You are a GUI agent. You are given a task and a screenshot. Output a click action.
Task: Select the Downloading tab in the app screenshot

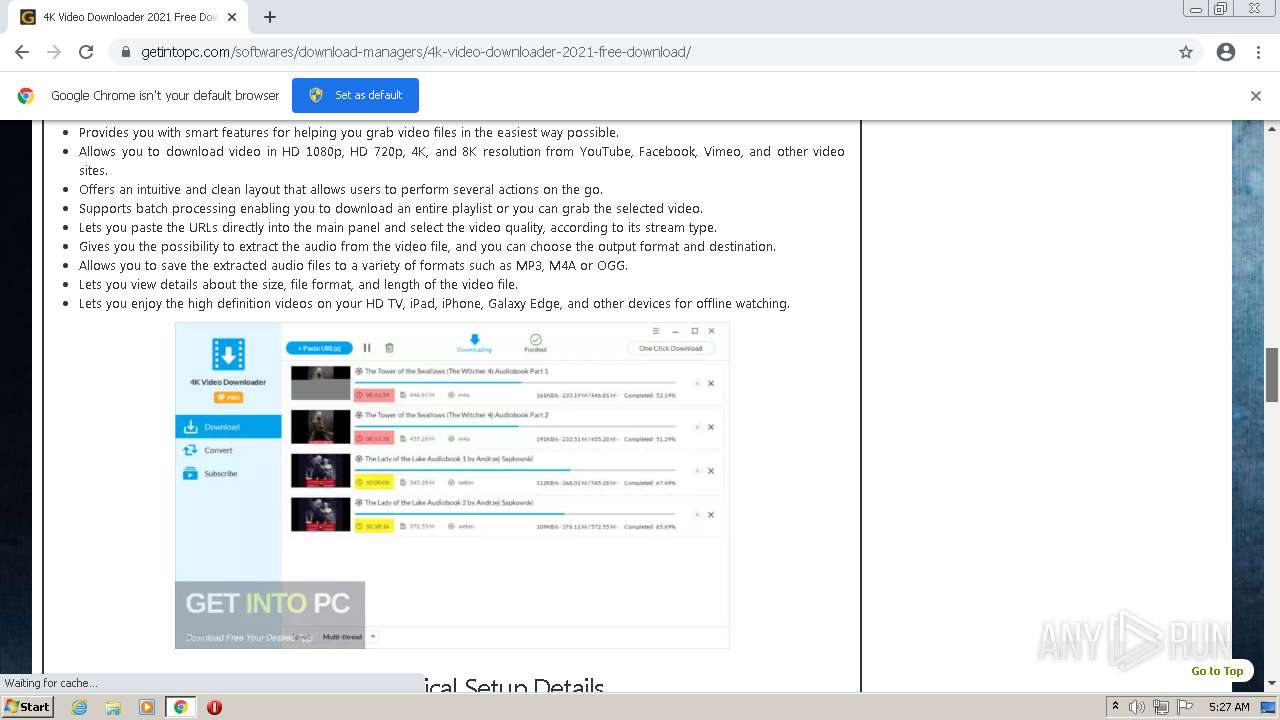[x=474, y=344]
